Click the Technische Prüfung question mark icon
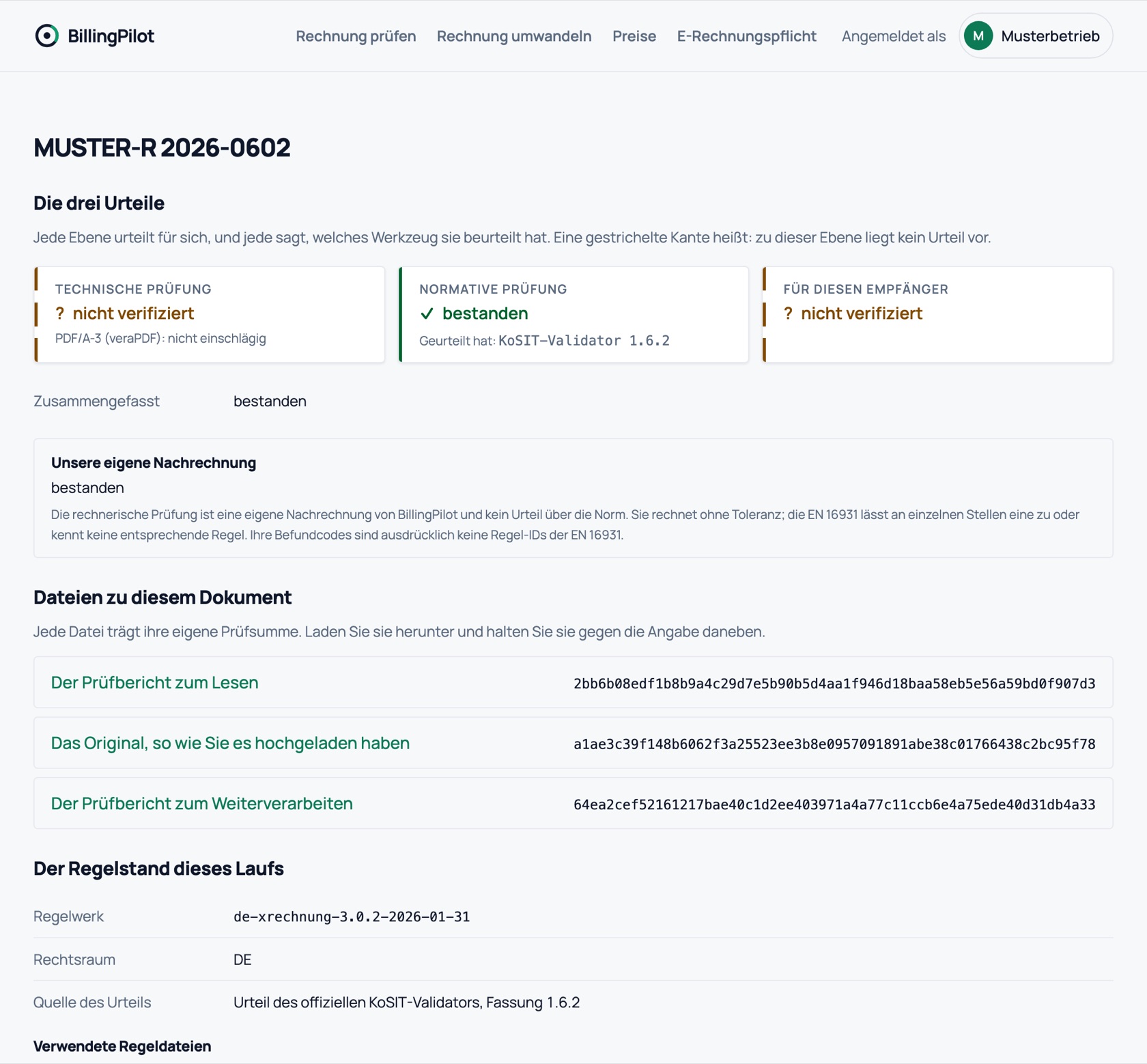 pos(60,313)
